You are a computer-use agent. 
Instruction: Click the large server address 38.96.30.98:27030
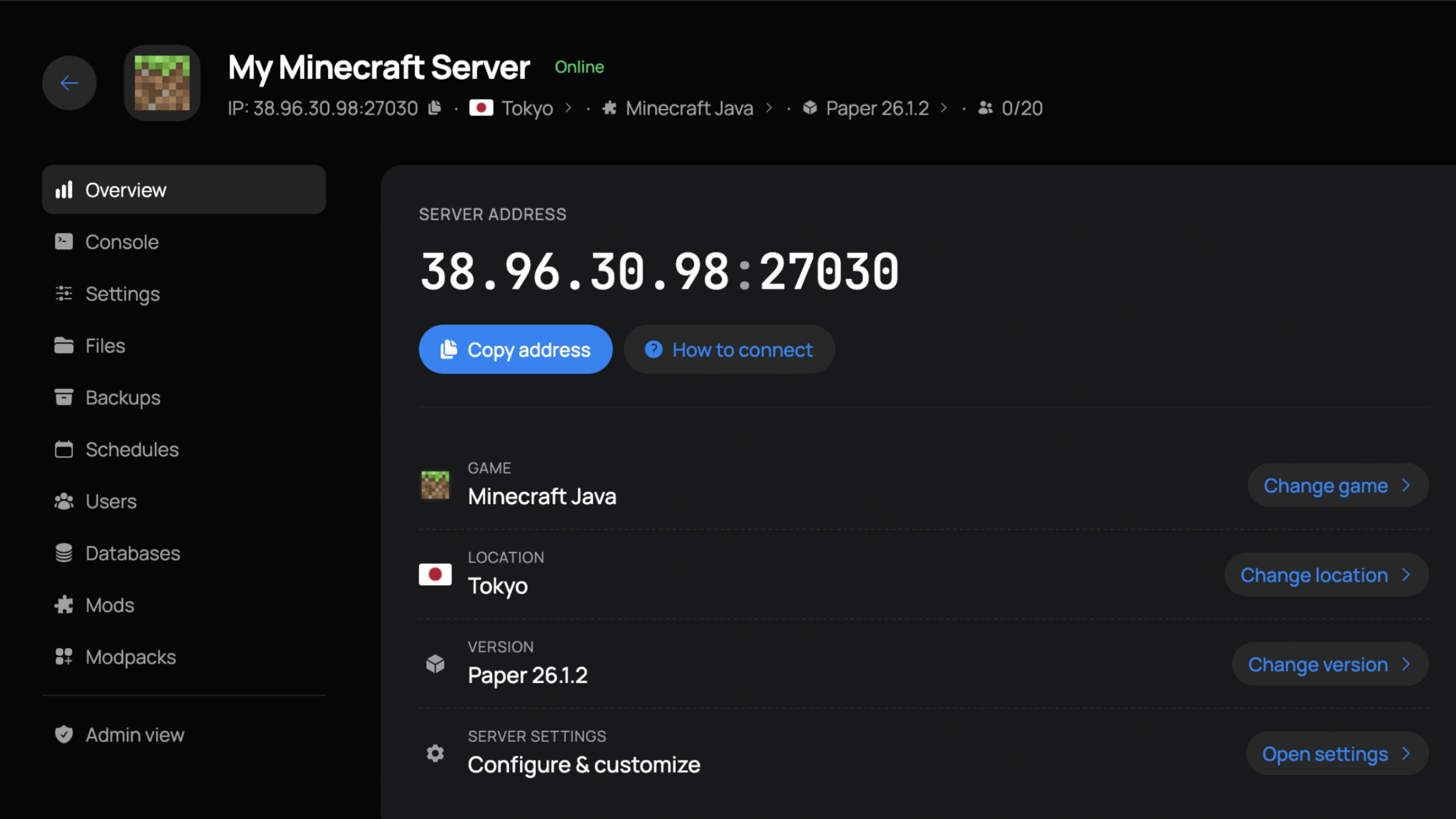[x=659, y=271]
